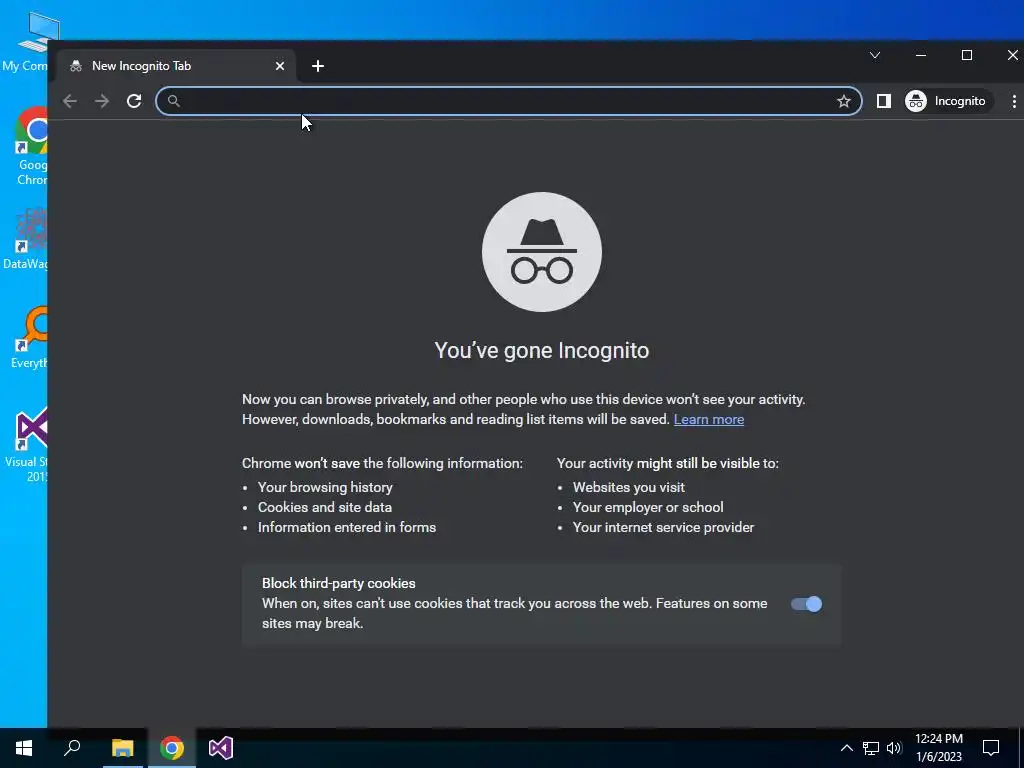Minimize the Chrome window
1024x768 pixels.
921,56
